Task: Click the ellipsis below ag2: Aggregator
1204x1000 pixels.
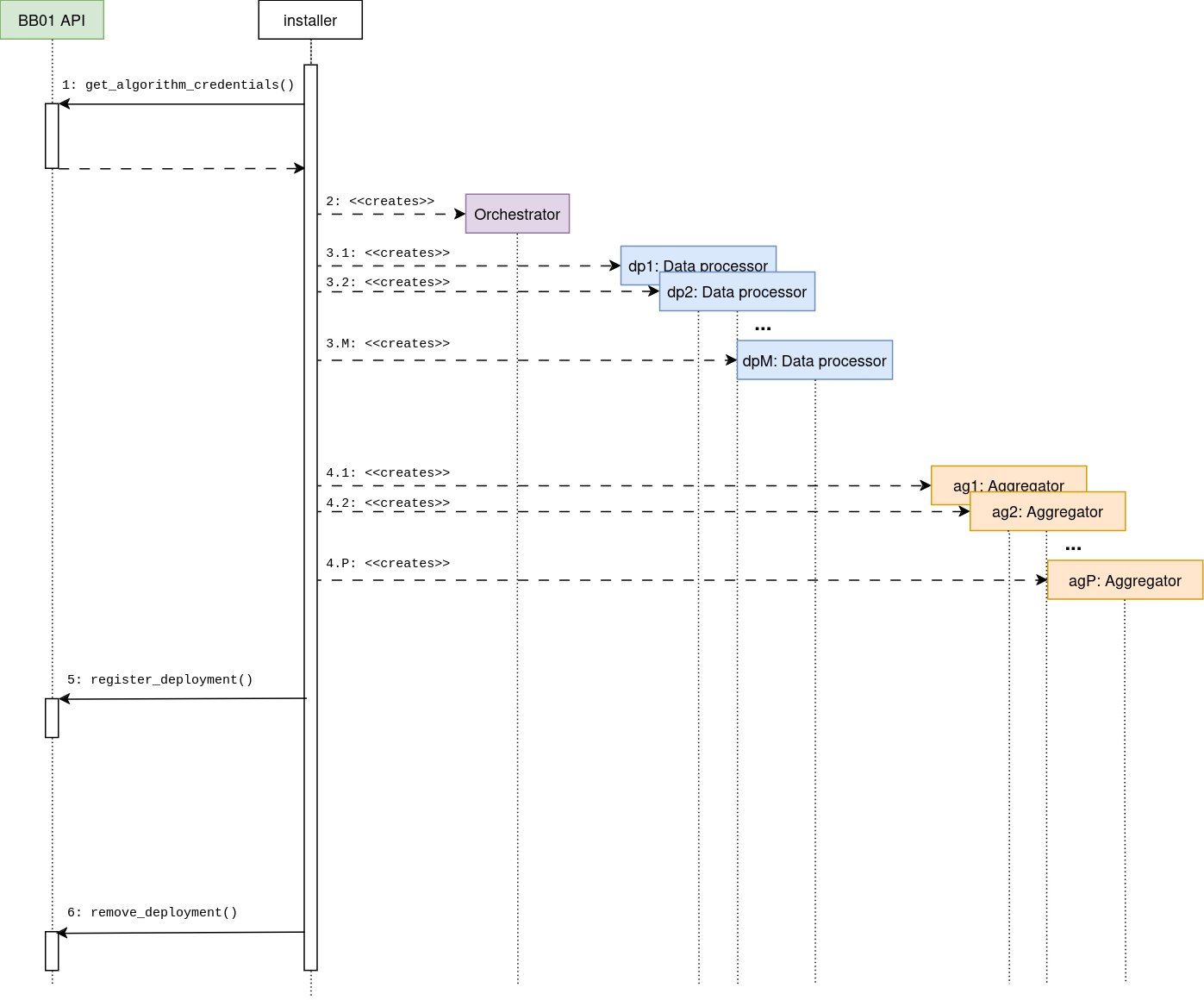Action: [1073, 548]
